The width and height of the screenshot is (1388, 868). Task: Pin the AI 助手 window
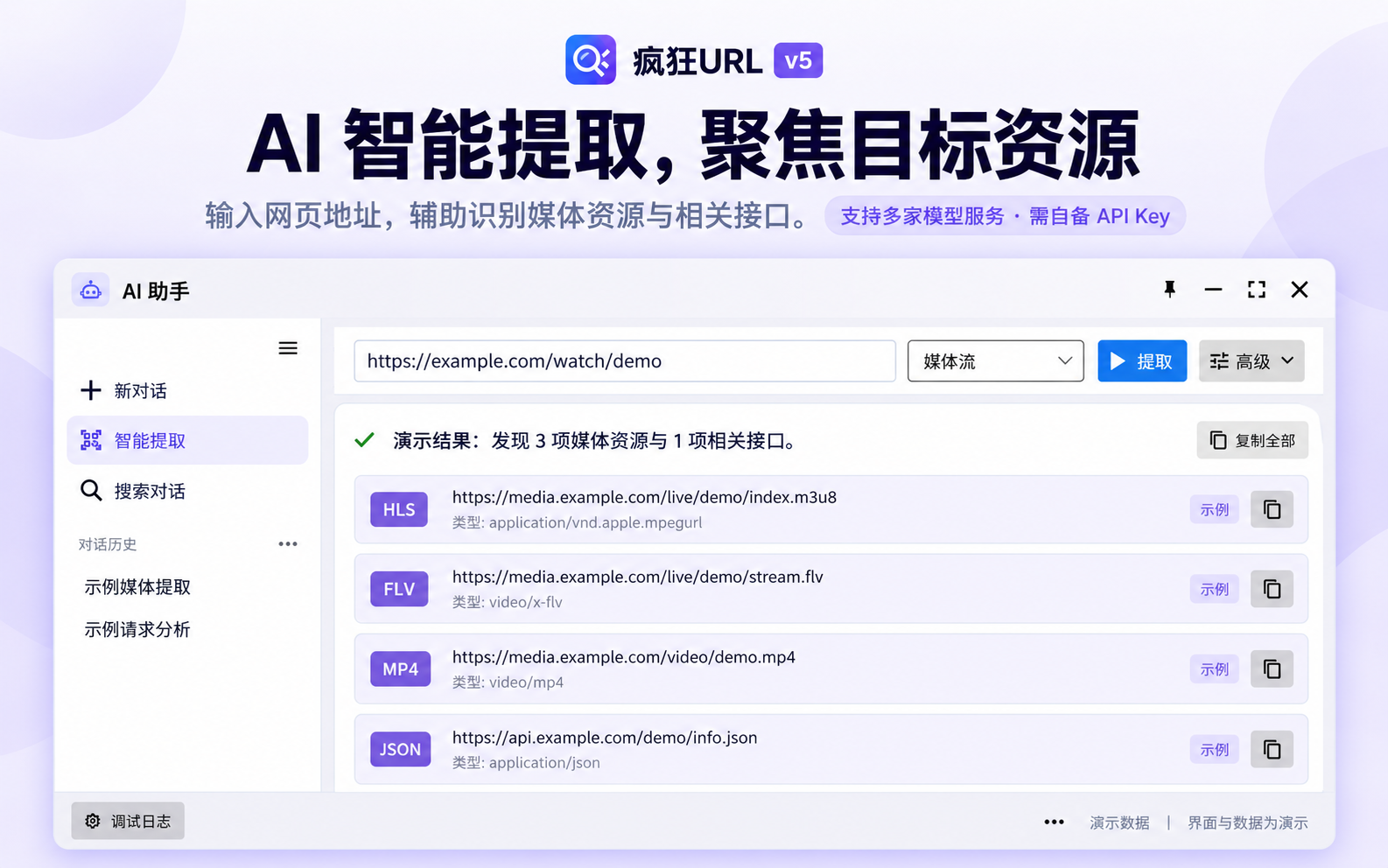pos(1169,290)
